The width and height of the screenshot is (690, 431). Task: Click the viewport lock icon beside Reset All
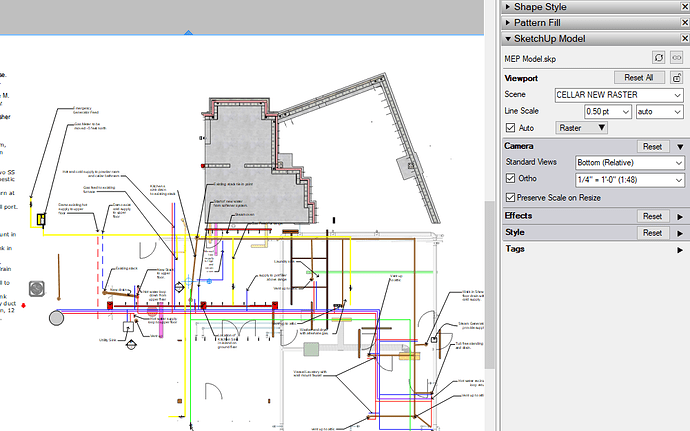point(676,78)
